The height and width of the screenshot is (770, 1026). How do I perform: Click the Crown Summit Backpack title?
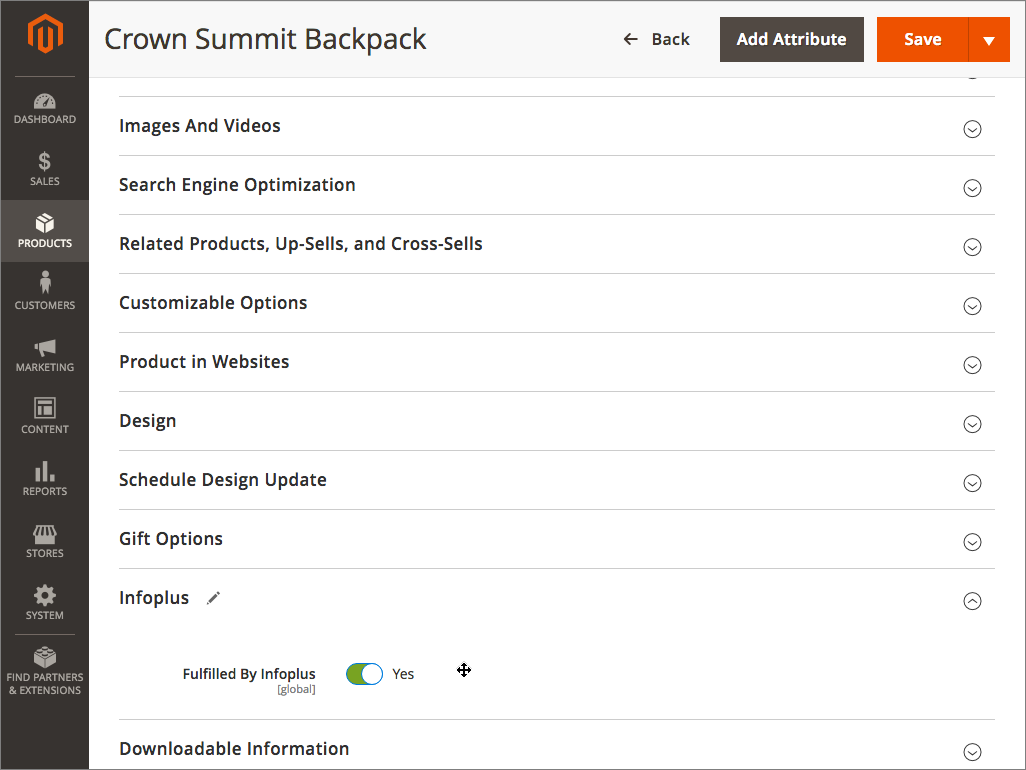[265, 40]
